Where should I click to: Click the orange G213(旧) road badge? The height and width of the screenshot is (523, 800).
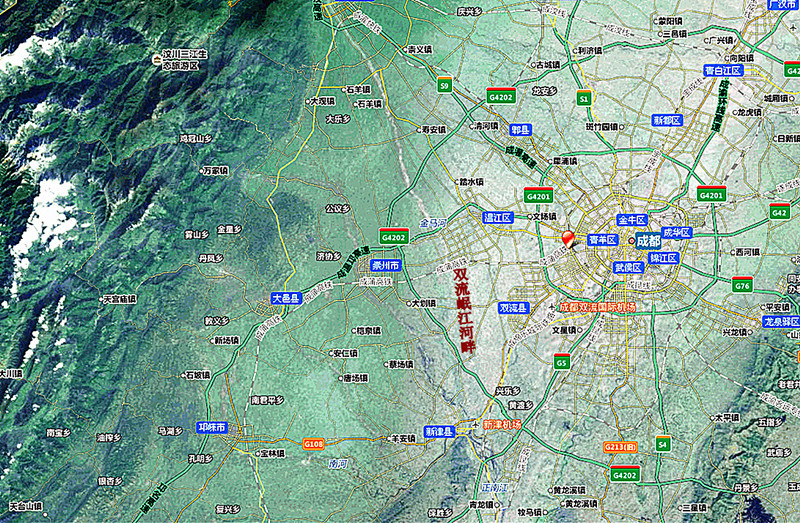pyautogui.click(x=621, y=446)
